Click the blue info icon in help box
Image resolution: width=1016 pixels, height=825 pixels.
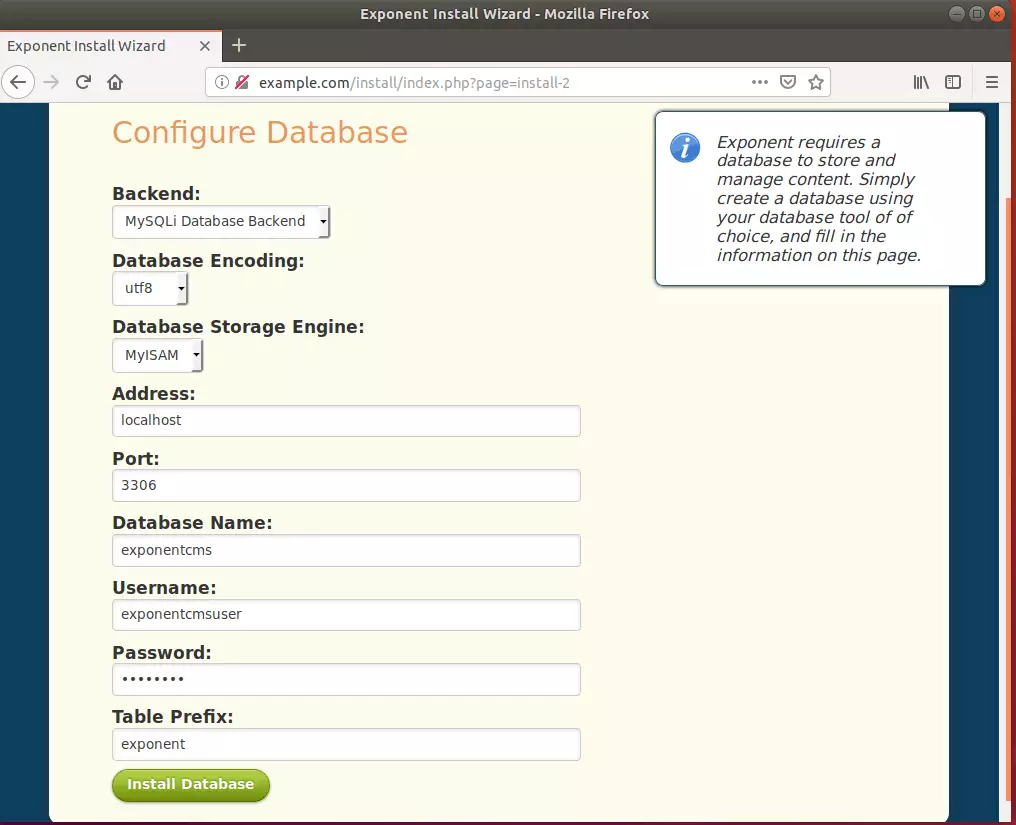(x=685, y=148)
